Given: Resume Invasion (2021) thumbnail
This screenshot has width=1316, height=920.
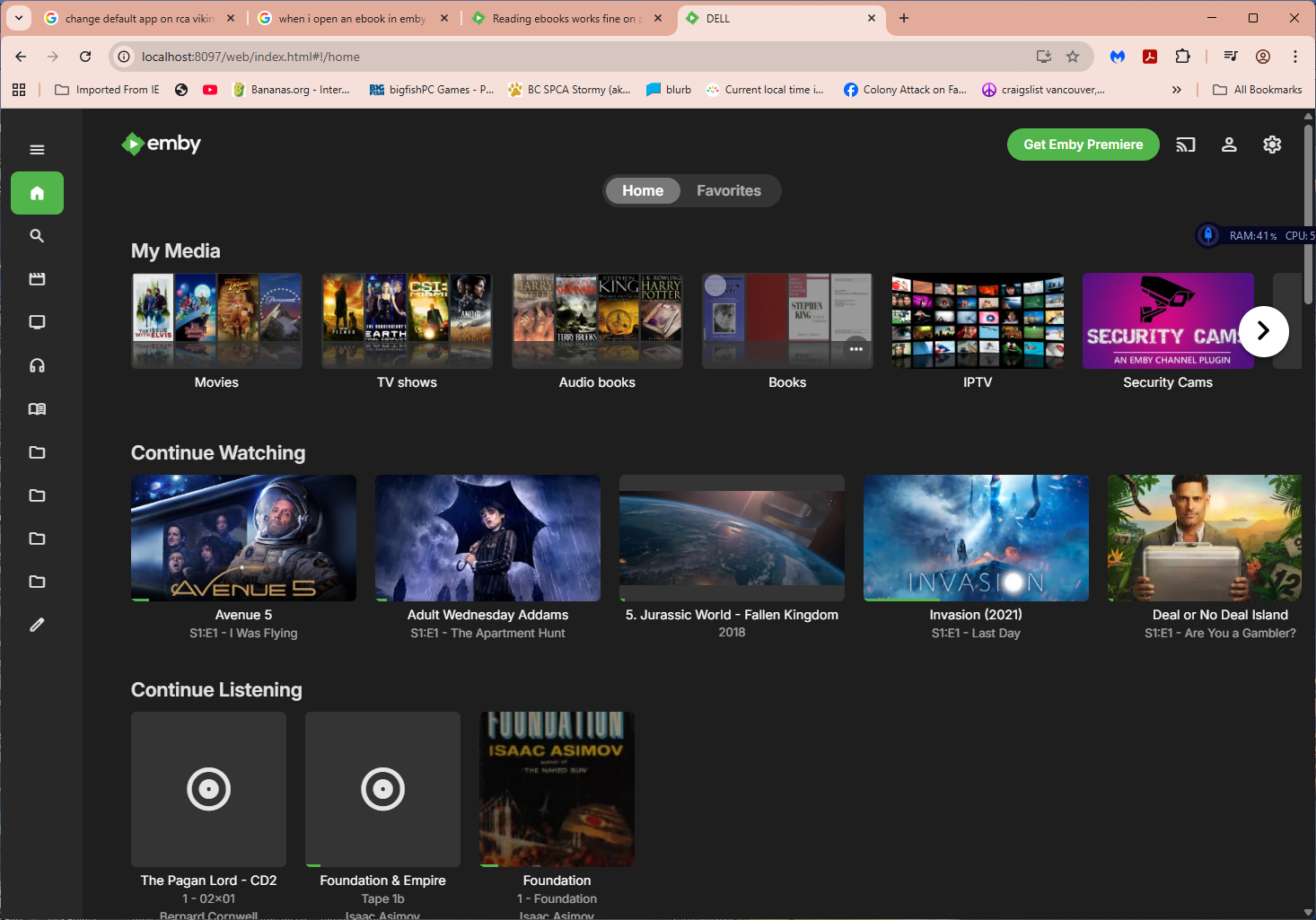Looking at the screenshot, I should click(976, 538).
